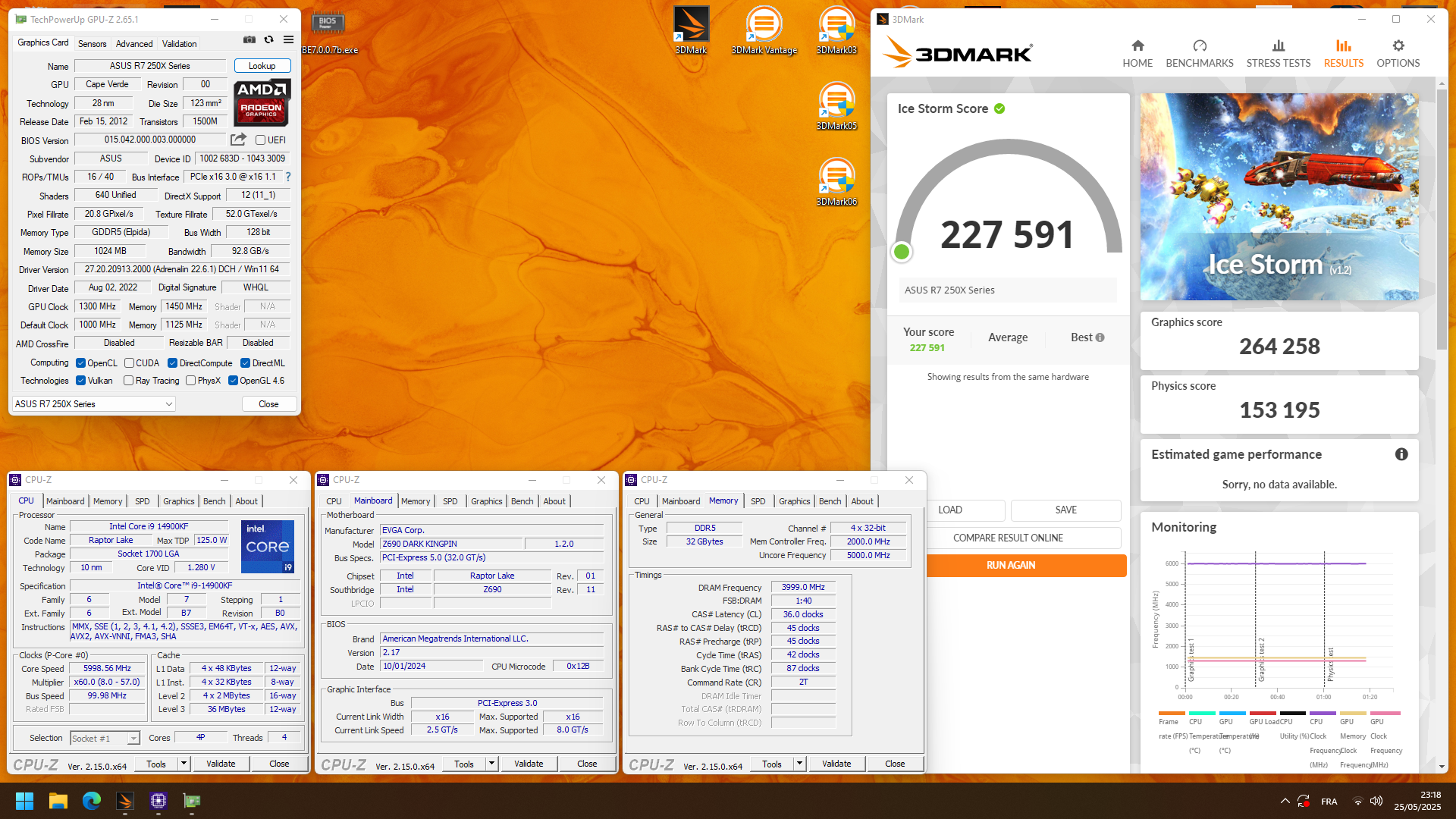Switch to GPU-Z Validation tab

[x=179, y=44]
